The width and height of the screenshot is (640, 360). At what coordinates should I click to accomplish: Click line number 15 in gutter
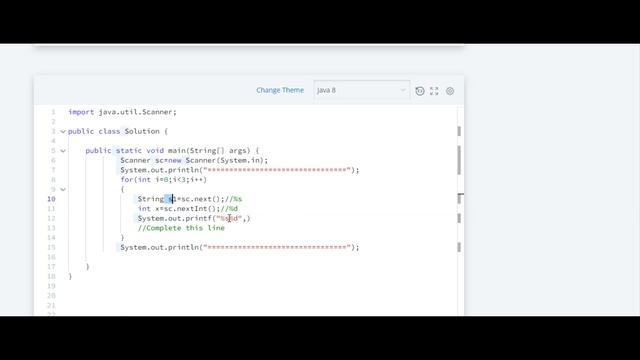[51, 247]
